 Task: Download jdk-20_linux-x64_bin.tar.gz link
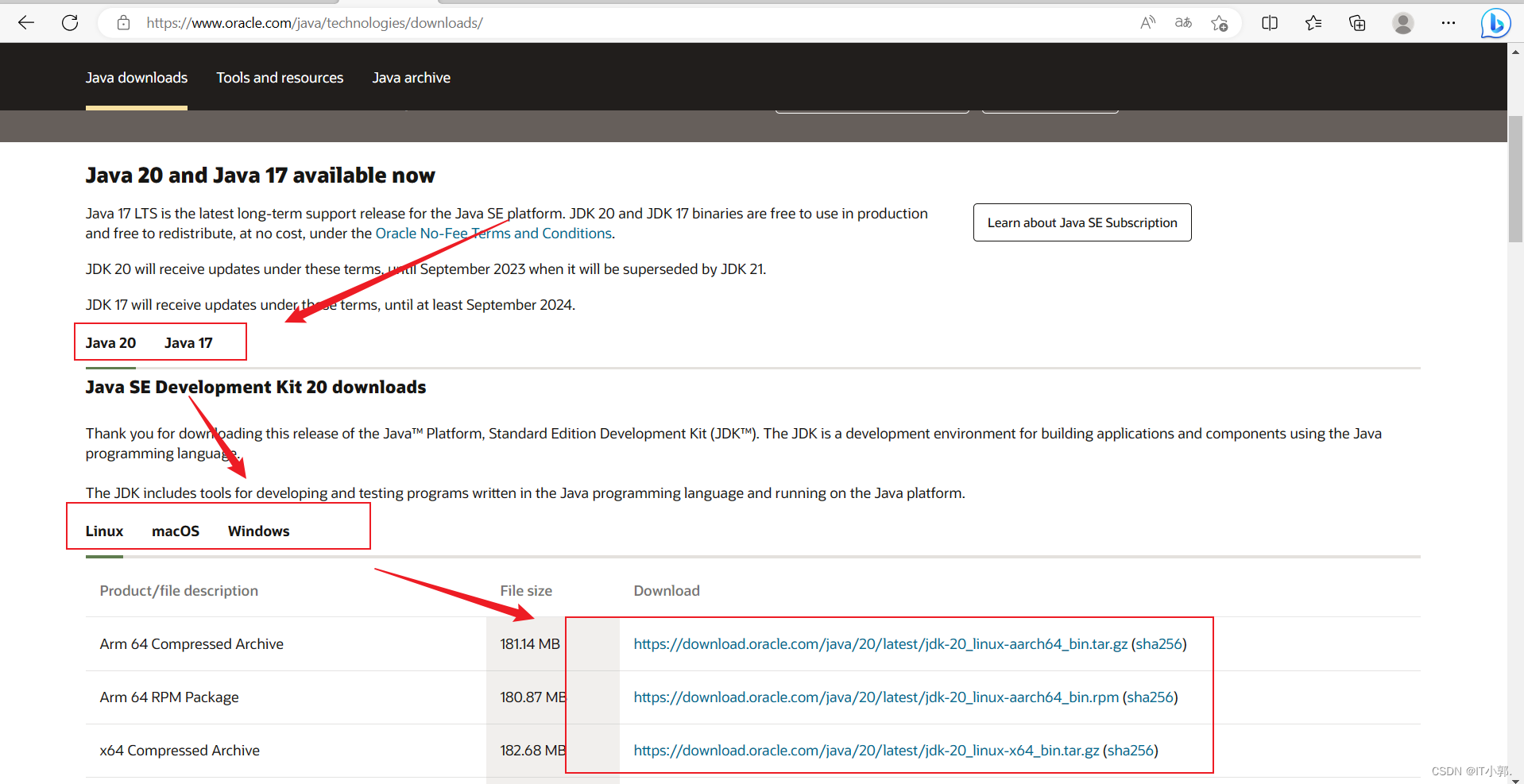tap(866, 751)
